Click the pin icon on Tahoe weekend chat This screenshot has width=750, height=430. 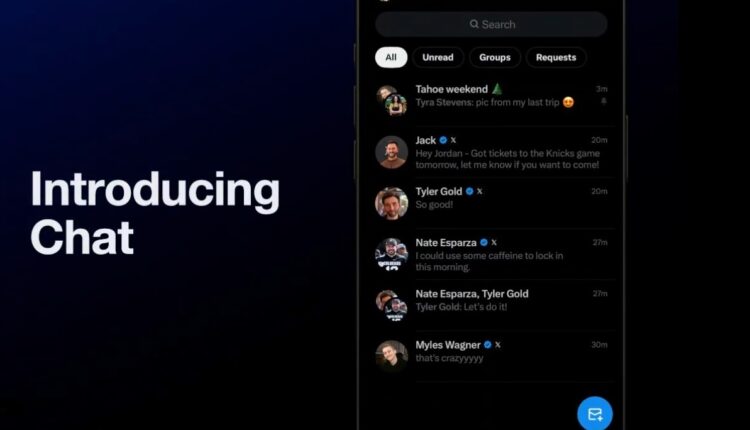[x=604, y=101]
